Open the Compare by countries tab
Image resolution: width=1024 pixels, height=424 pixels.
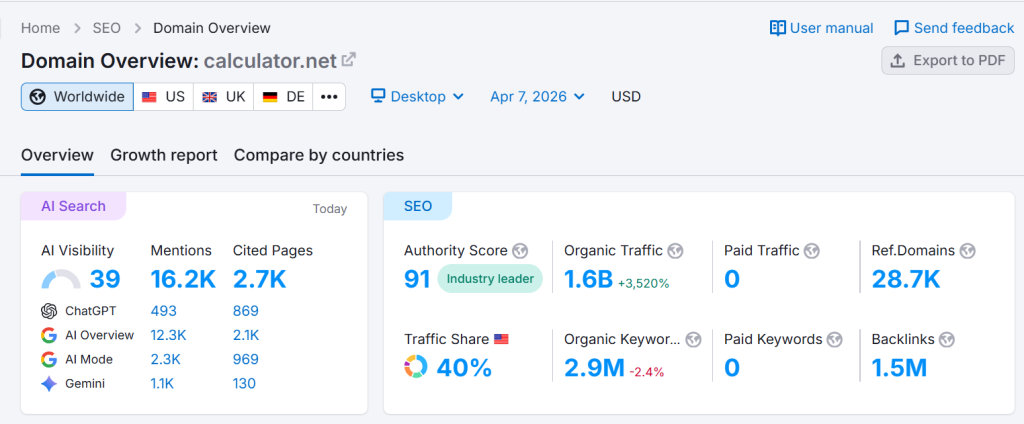(318, 155)
